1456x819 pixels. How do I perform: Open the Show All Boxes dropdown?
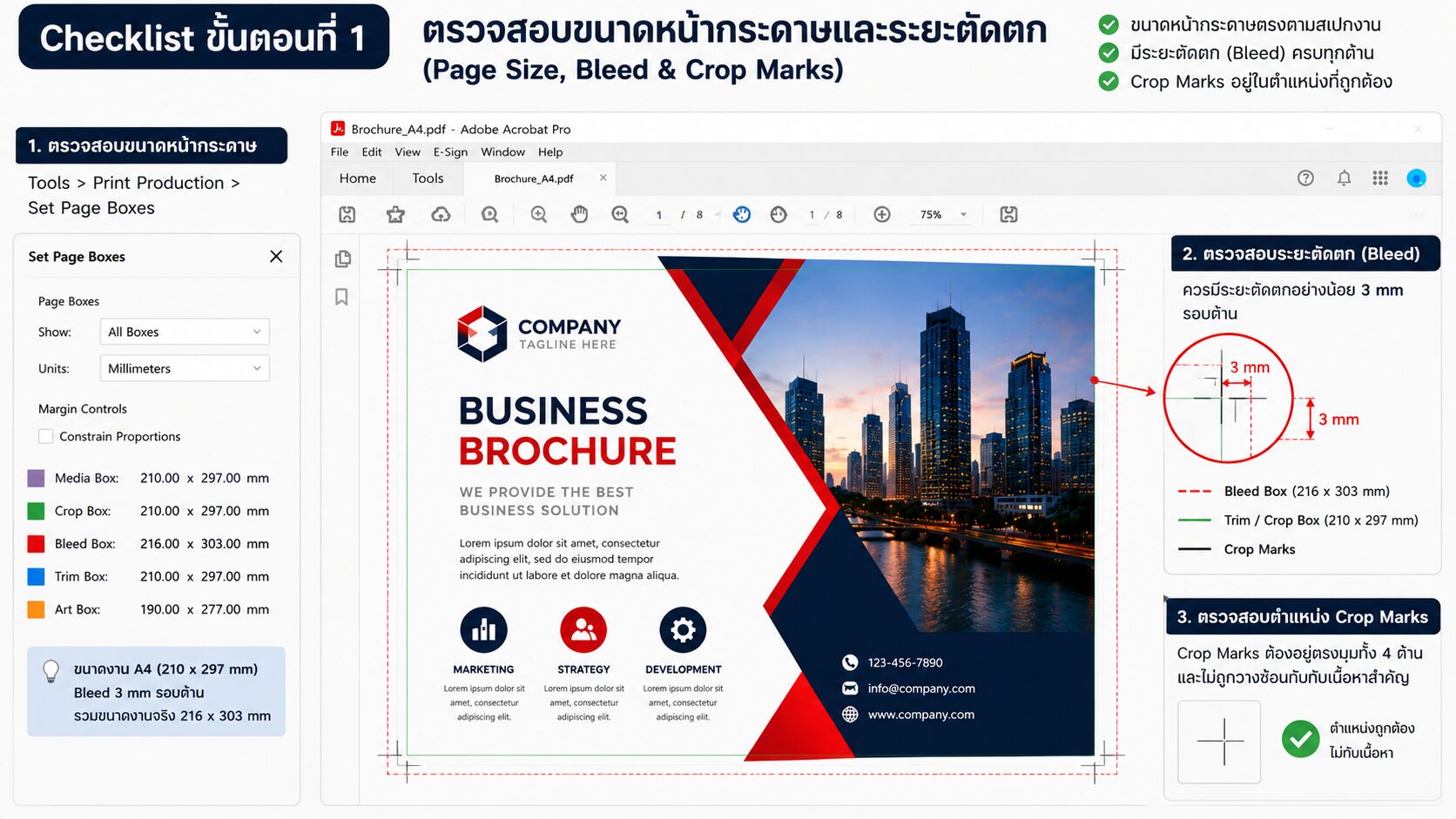click(185, 332)
